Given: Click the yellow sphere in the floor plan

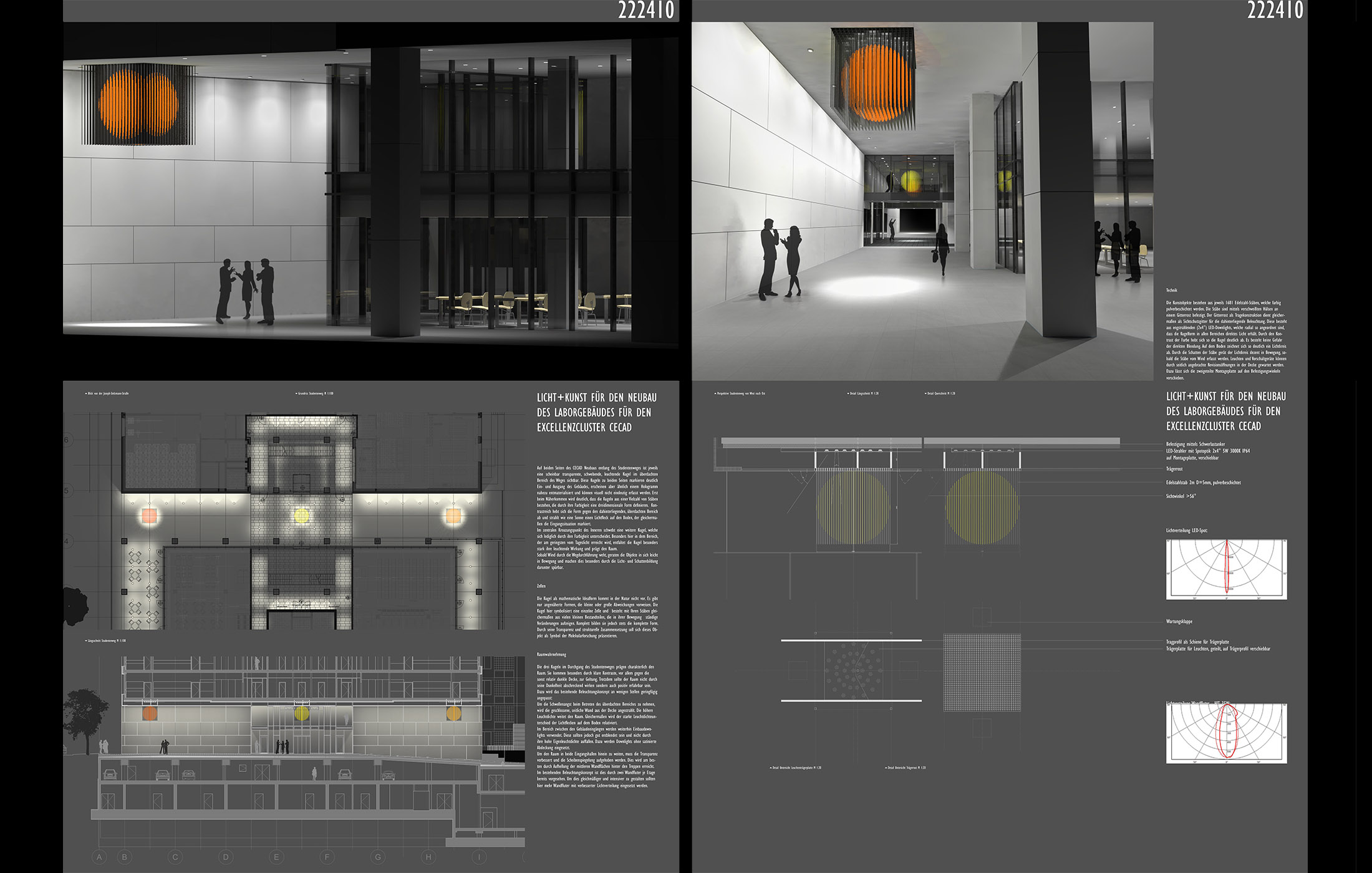Looking at the screenshot, I should [x=301, y=516].
